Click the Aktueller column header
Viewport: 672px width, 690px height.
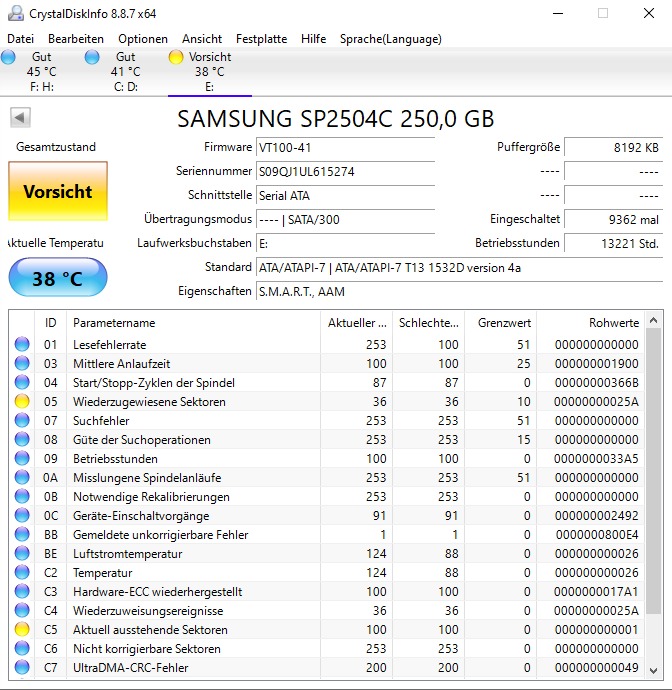356,323
